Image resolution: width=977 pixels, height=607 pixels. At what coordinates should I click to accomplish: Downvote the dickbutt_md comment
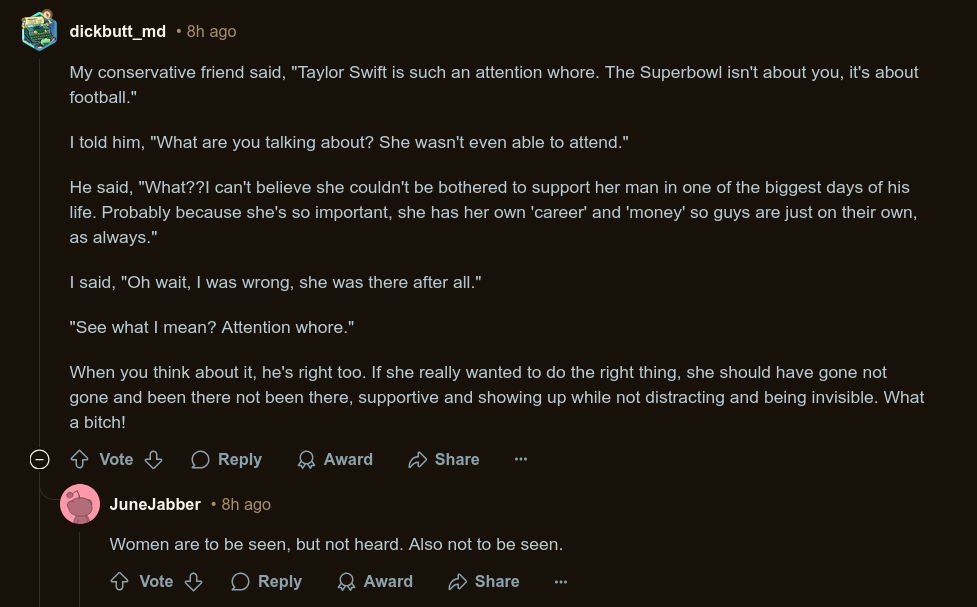(153, 460)
